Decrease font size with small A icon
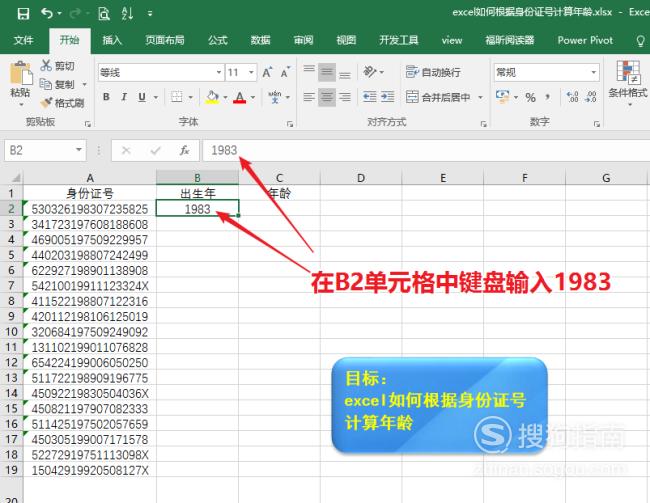650x503 pixels. point(285,73)
